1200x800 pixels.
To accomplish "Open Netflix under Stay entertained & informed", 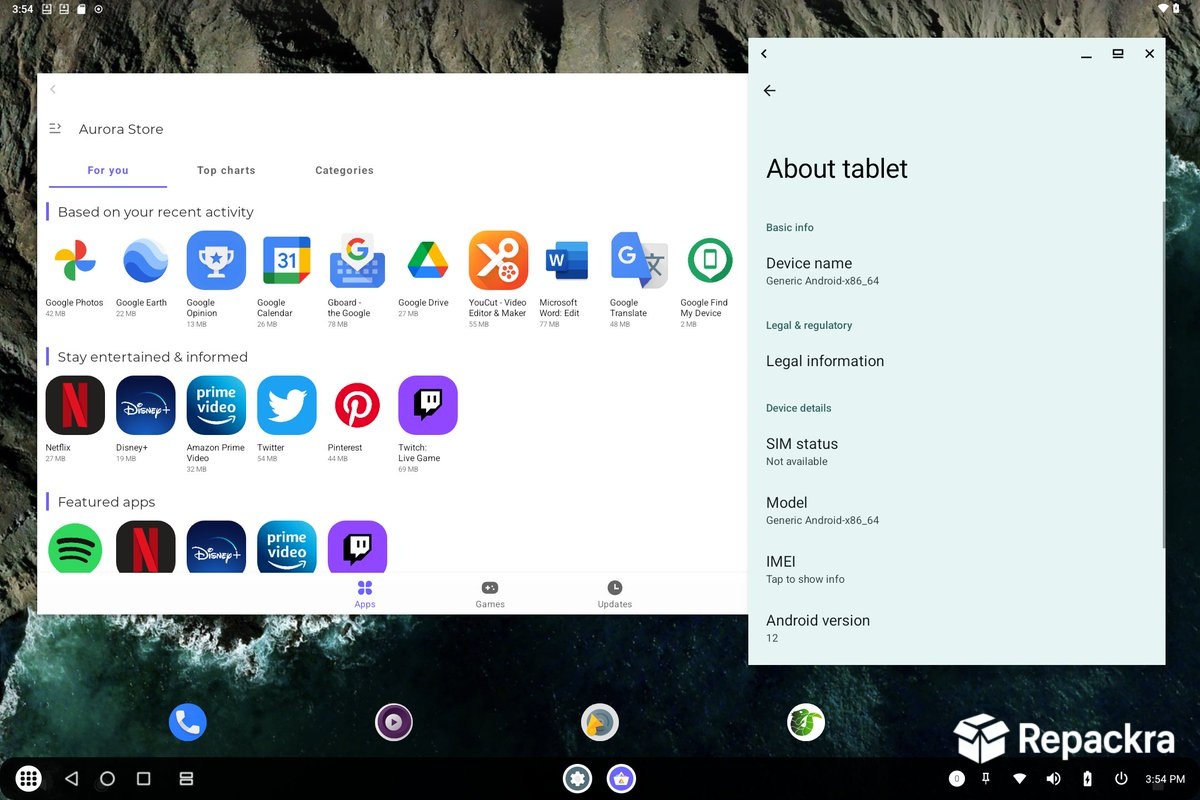I will coord(75,406).
